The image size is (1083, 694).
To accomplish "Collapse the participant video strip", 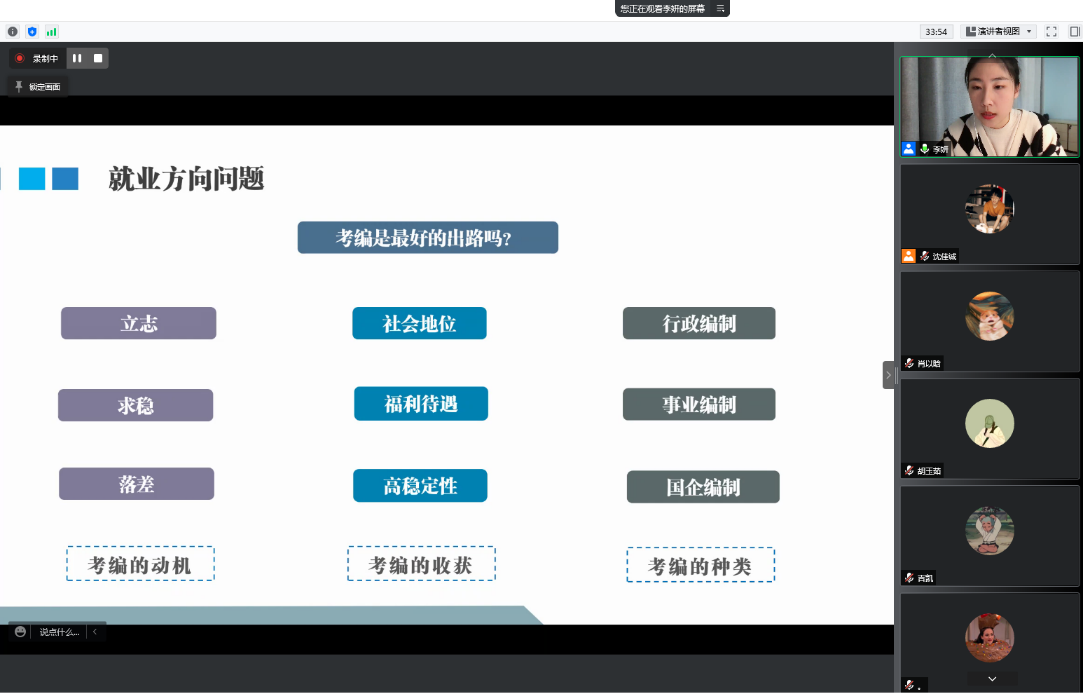I will point(888,375).
